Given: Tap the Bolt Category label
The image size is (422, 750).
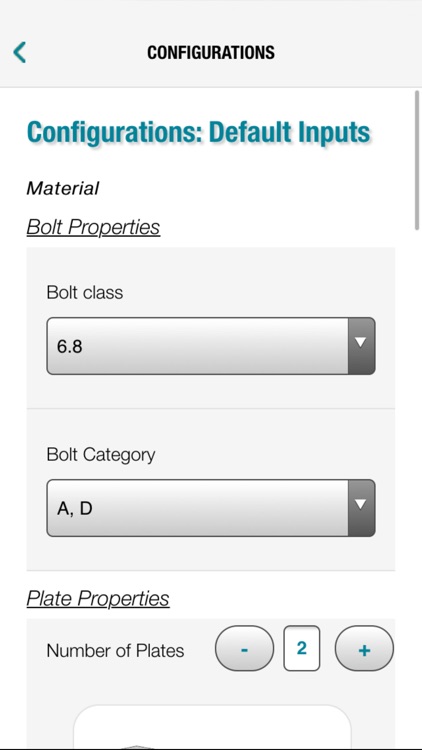Looking at the screenshot, I should tap(101, 455).
